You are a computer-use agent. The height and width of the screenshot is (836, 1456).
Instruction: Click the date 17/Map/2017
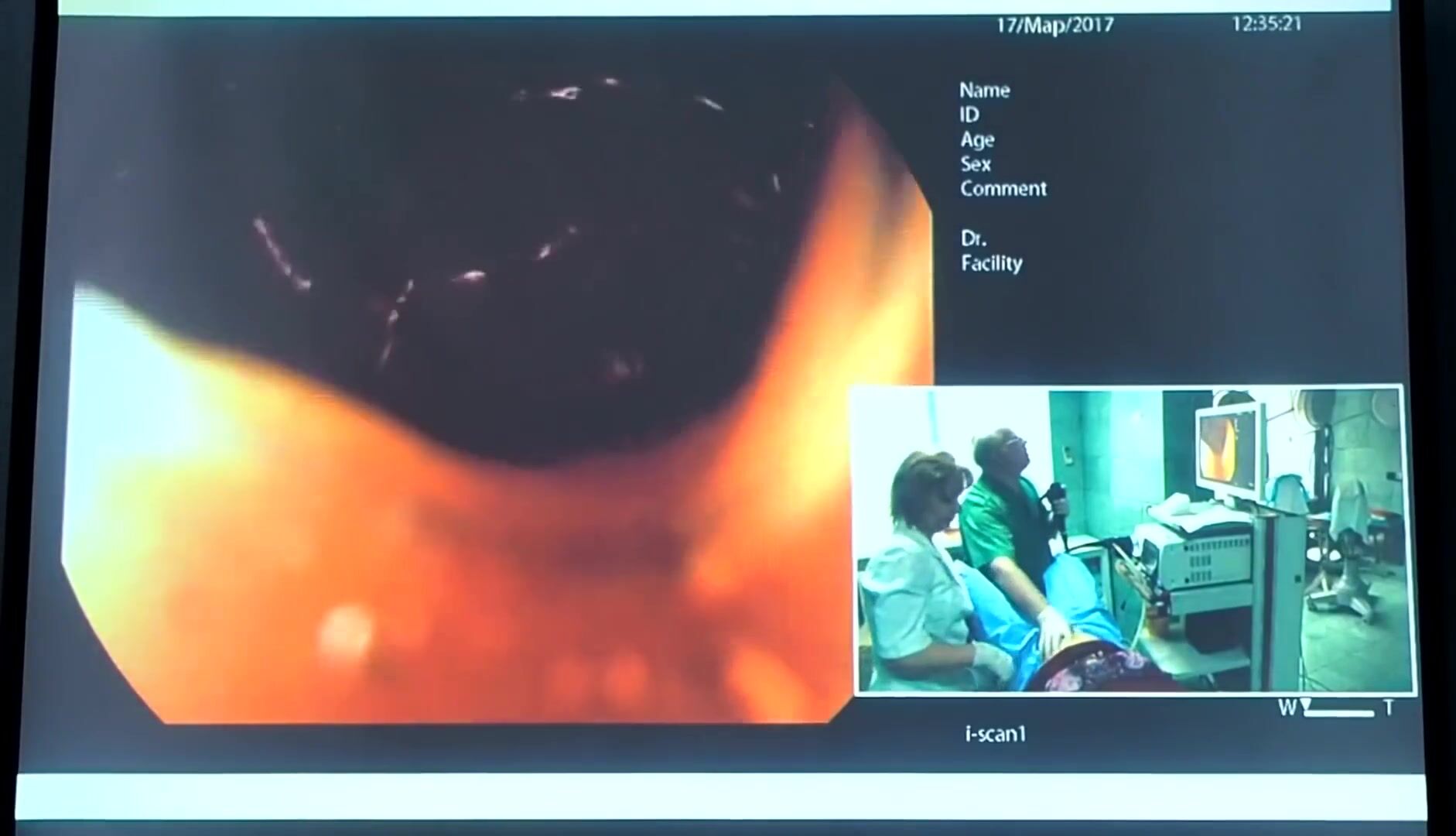[1054, 26]
